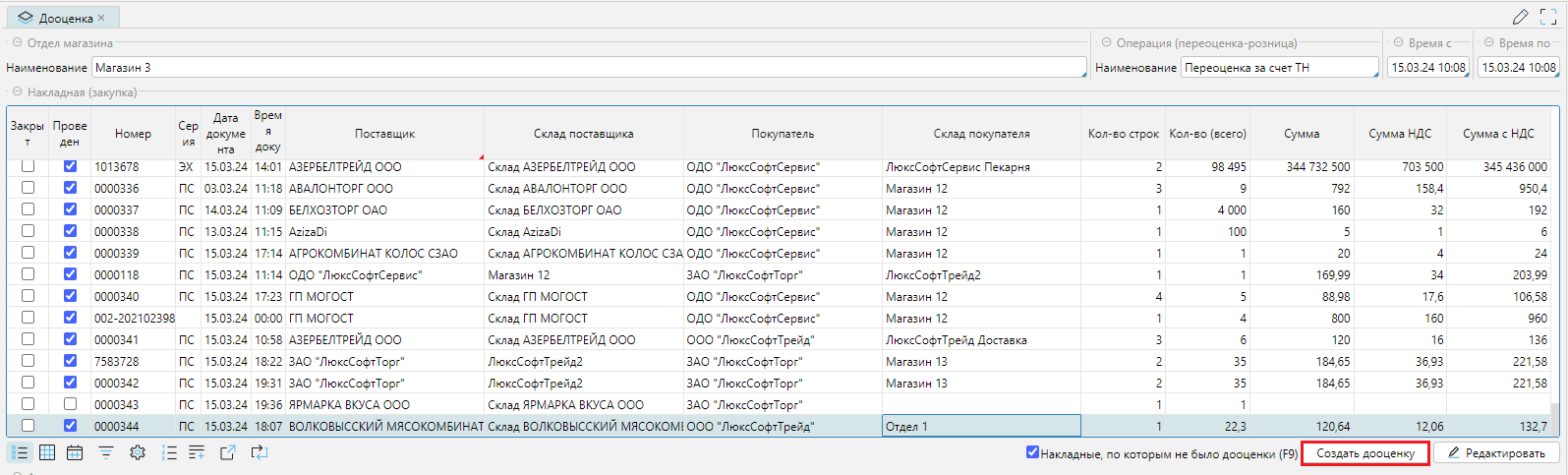Collapse the 'Отдел магазина' section
Viewport: 1568px width, 475px height.
[x=18, y=43]
